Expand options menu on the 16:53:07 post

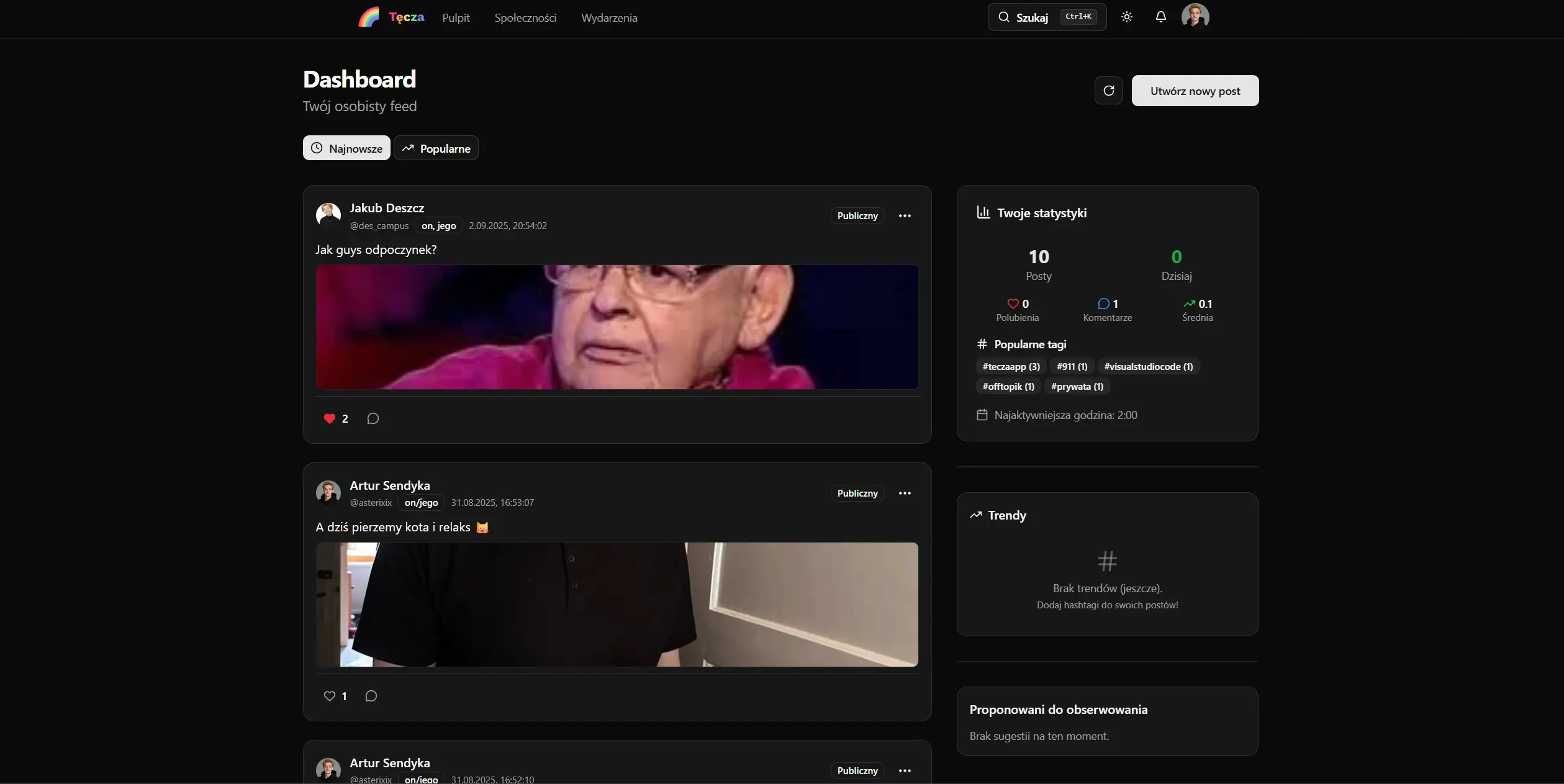[905, 493]
